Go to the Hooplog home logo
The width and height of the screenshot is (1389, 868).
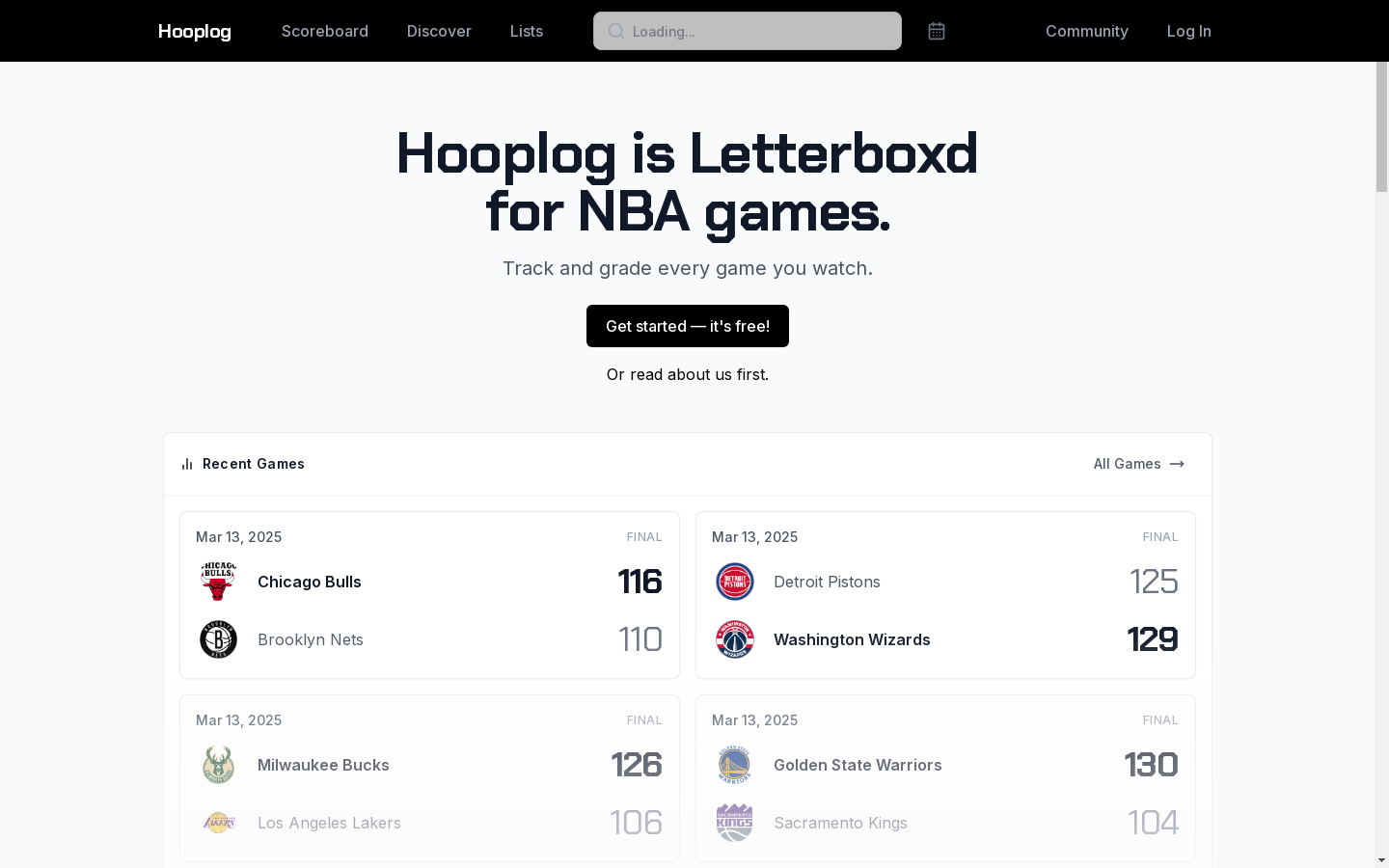(195, 31)
